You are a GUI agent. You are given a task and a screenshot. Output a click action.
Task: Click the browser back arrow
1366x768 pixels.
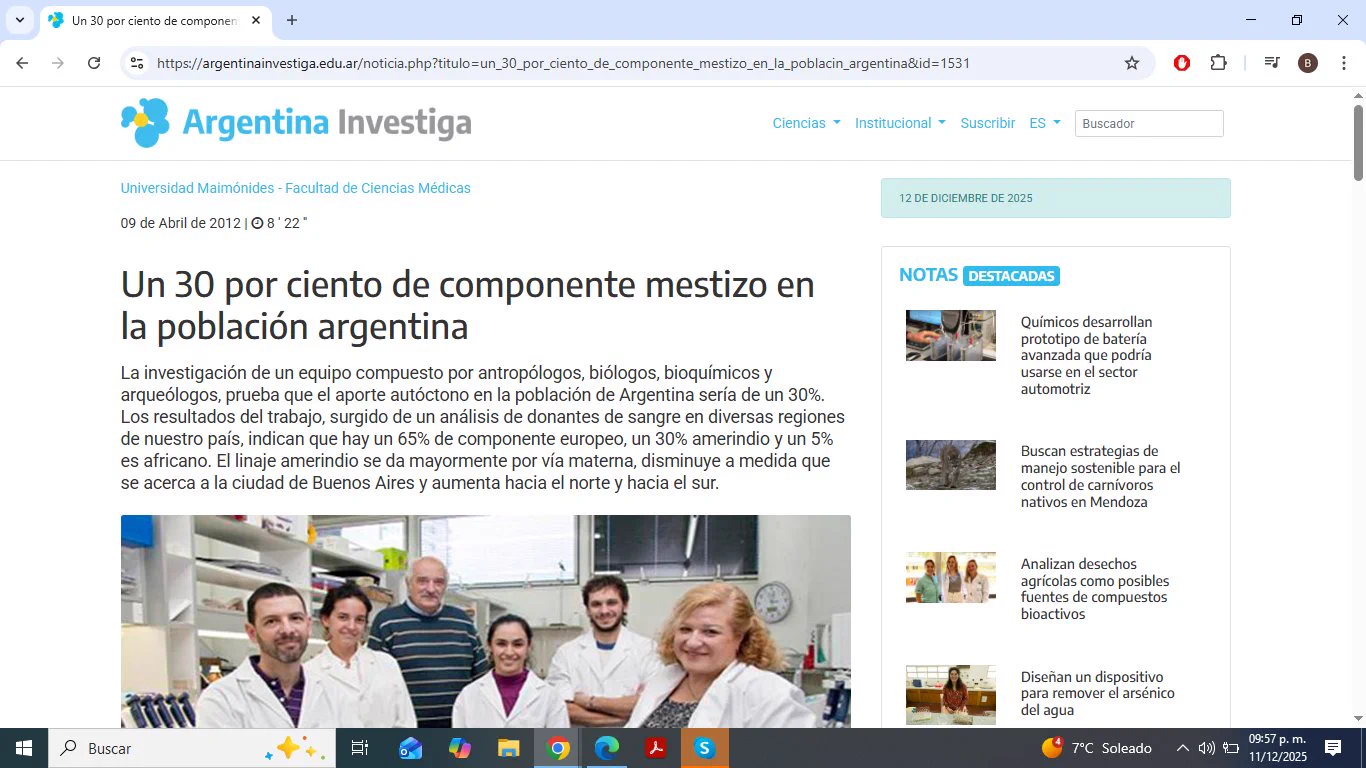[x=23, y=63]
